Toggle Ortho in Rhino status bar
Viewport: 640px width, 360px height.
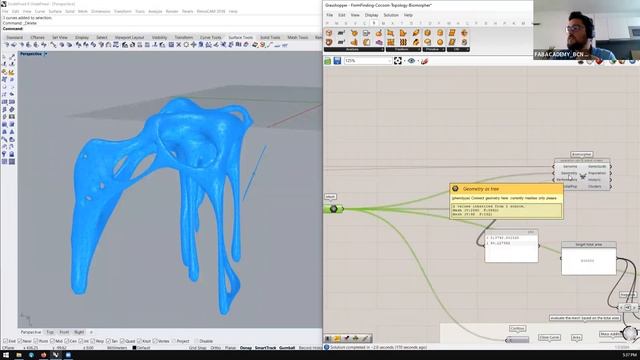click(216, 348)
